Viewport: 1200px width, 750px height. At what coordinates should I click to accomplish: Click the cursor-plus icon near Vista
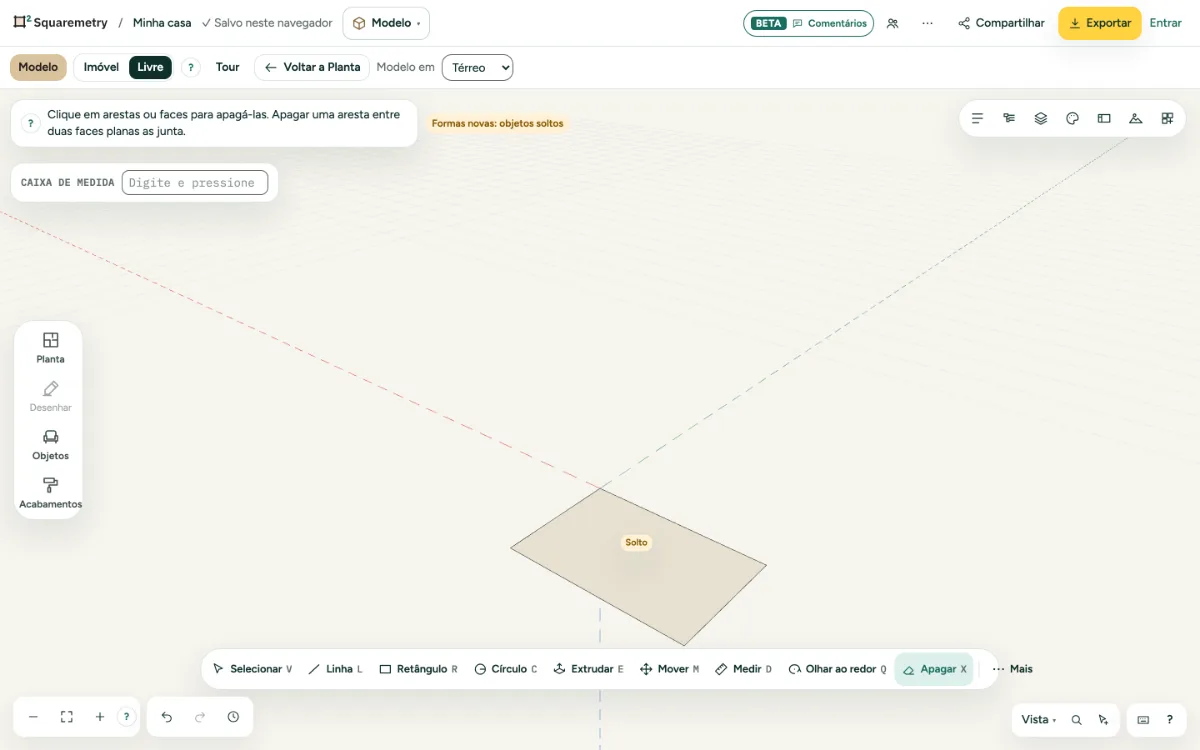click(1103, 720)
